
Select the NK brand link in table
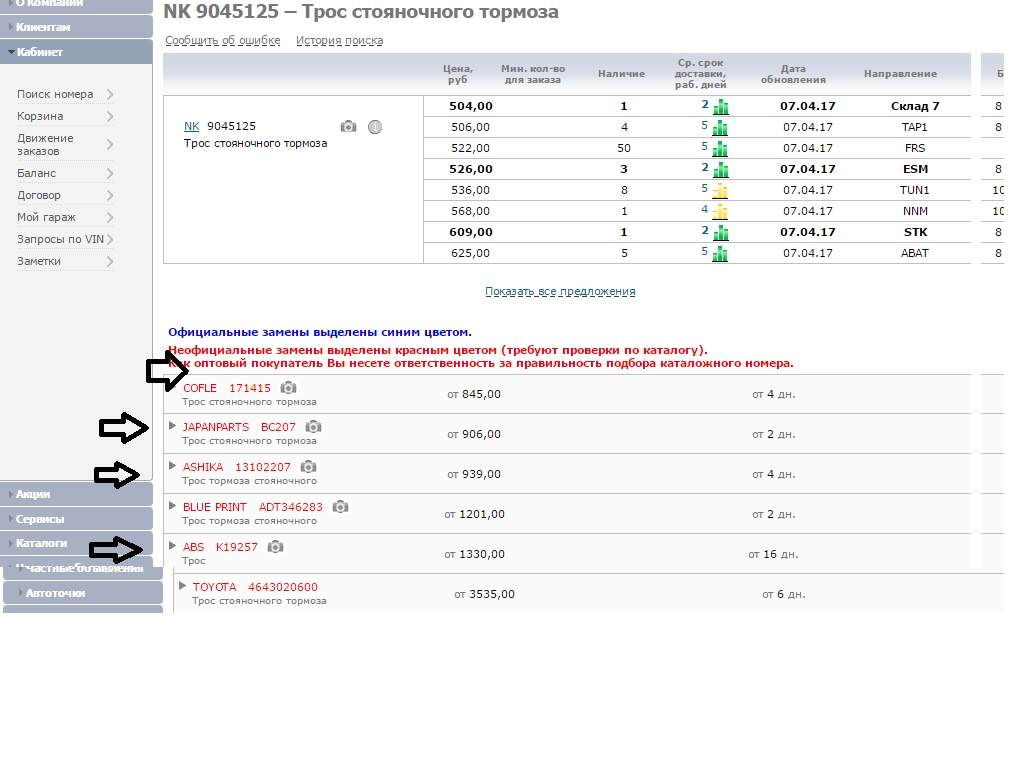(x=191, y=126)
